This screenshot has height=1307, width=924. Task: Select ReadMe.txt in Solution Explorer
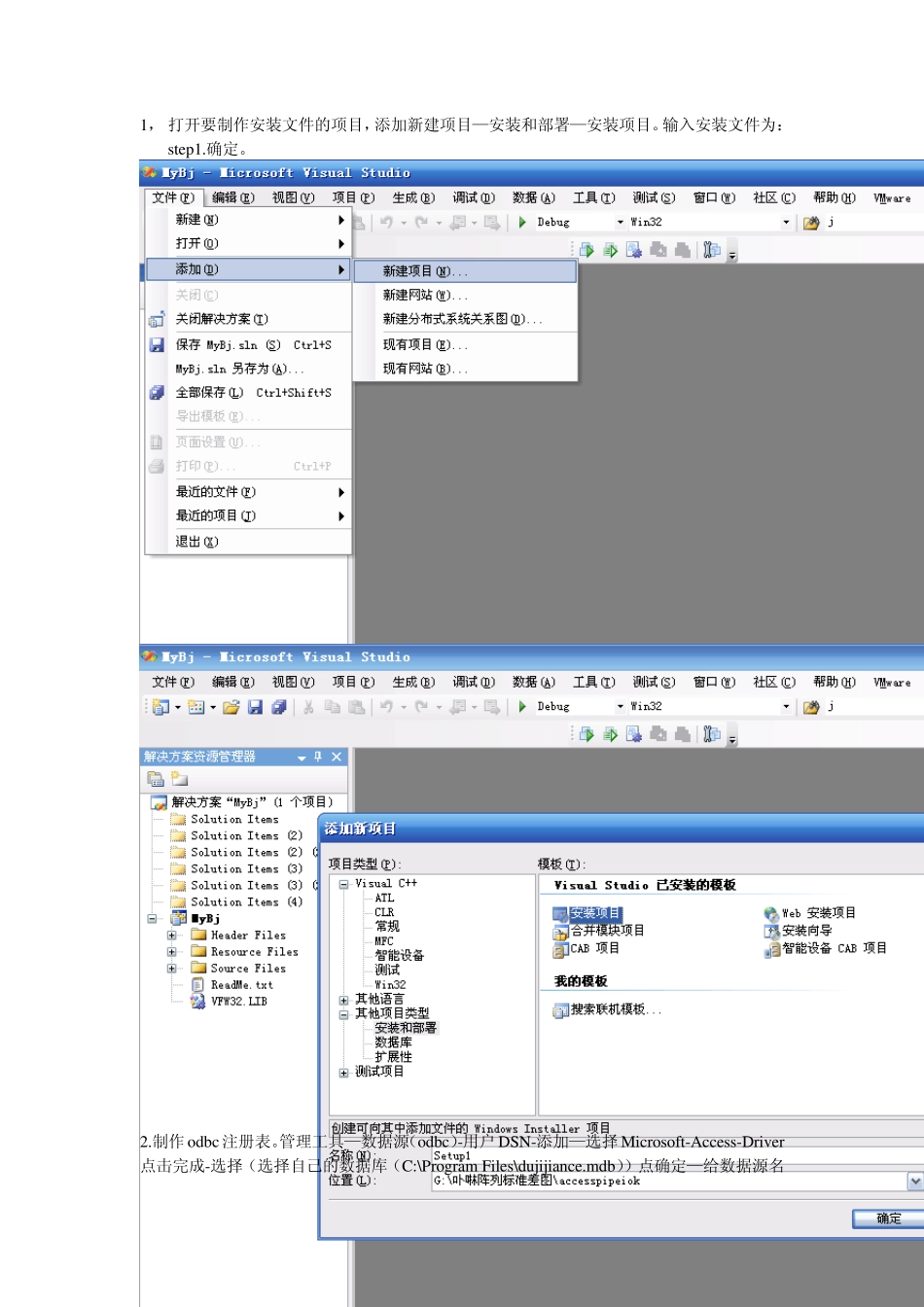(241, 985)
